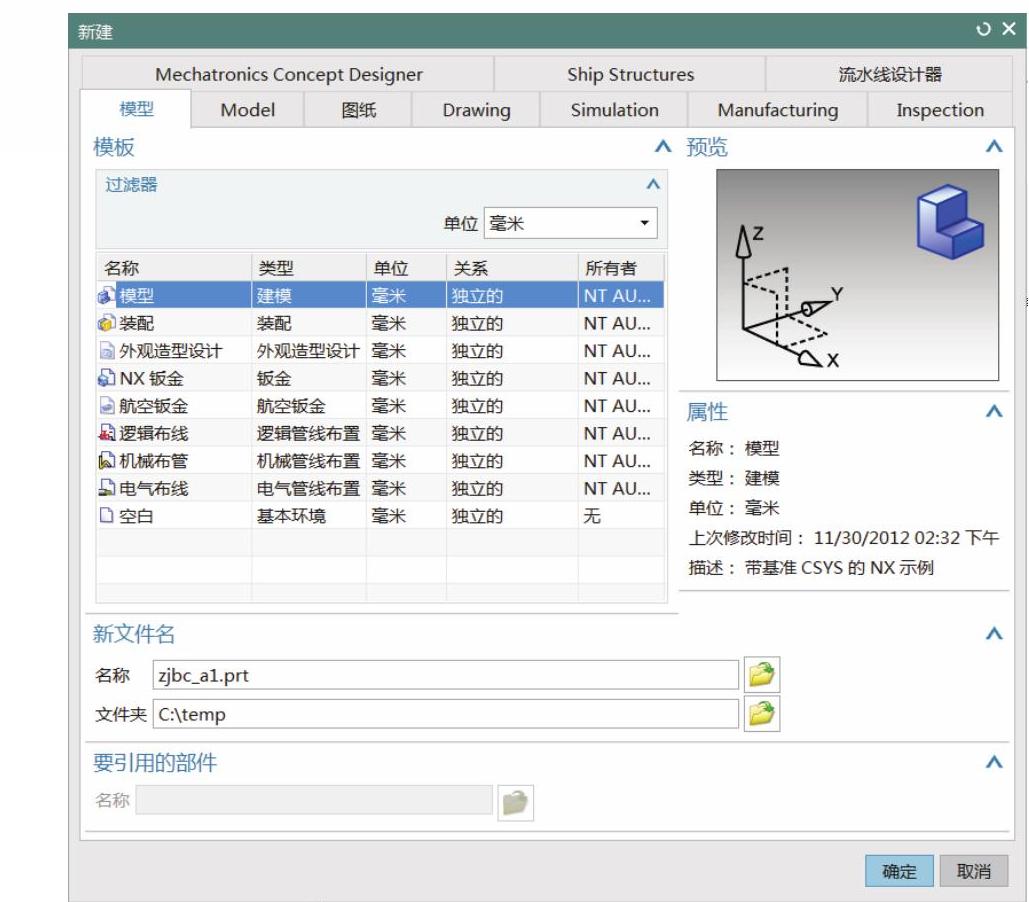The image size is (1029, 902).
Task: Click the 外观造型设计 row icon
Action: coord(106,351)
